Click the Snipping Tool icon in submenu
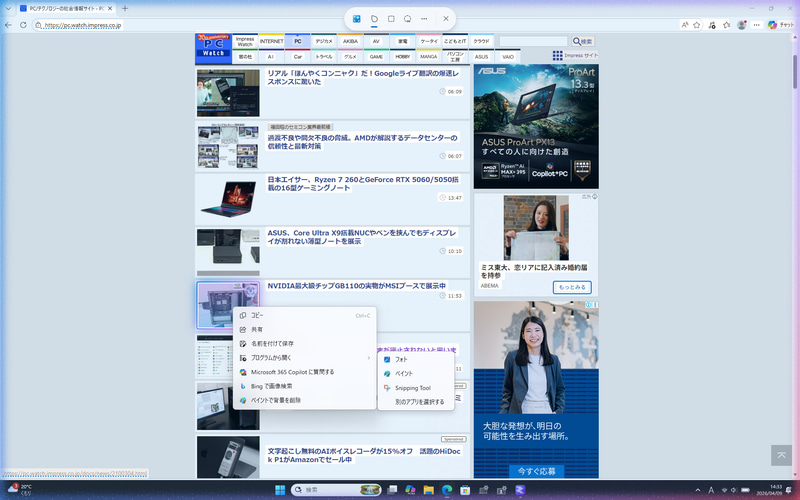The height and width of the screenshot is (500, 800). click(387, 388)
